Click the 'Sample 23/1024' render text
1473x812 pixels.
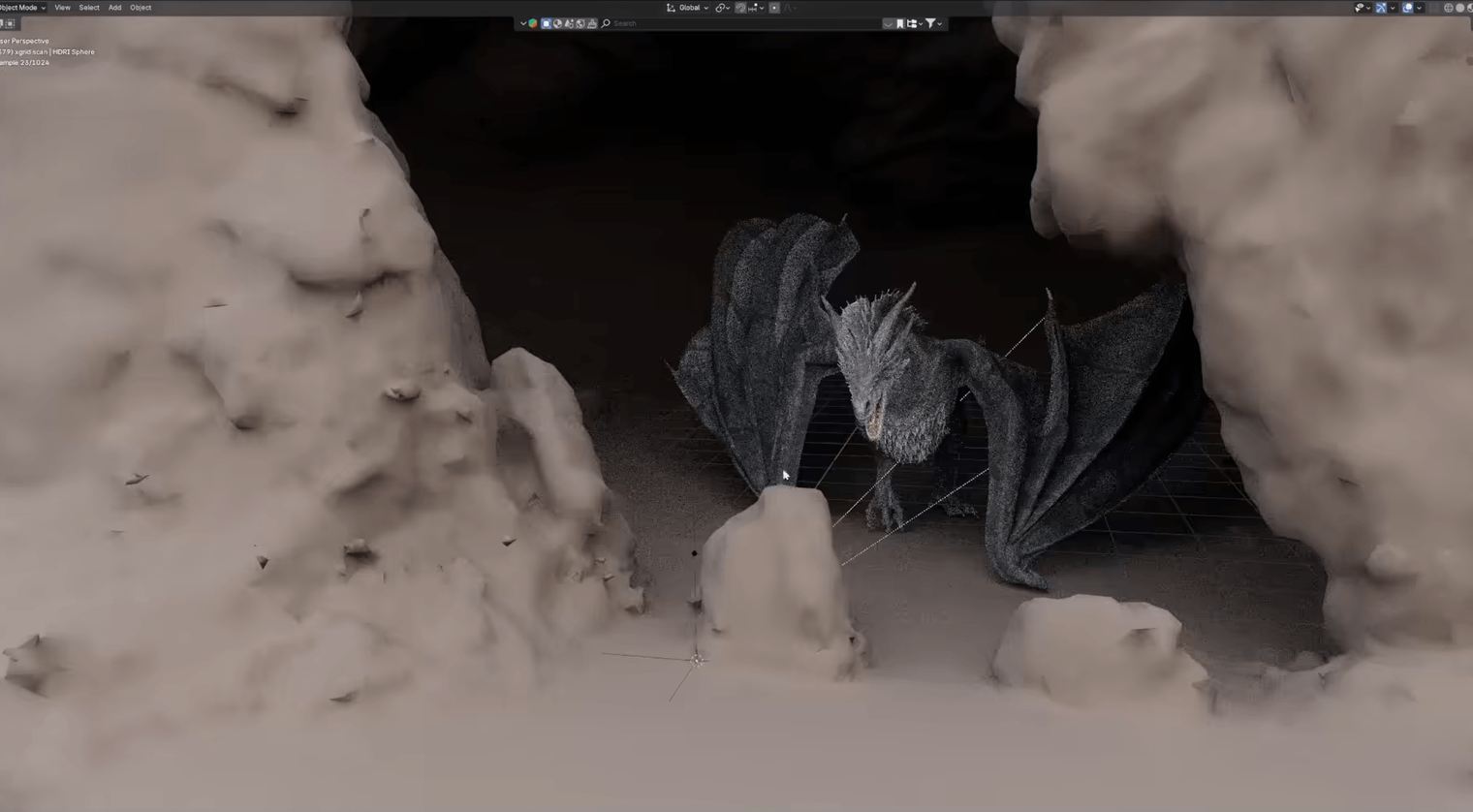coord(24,63)
